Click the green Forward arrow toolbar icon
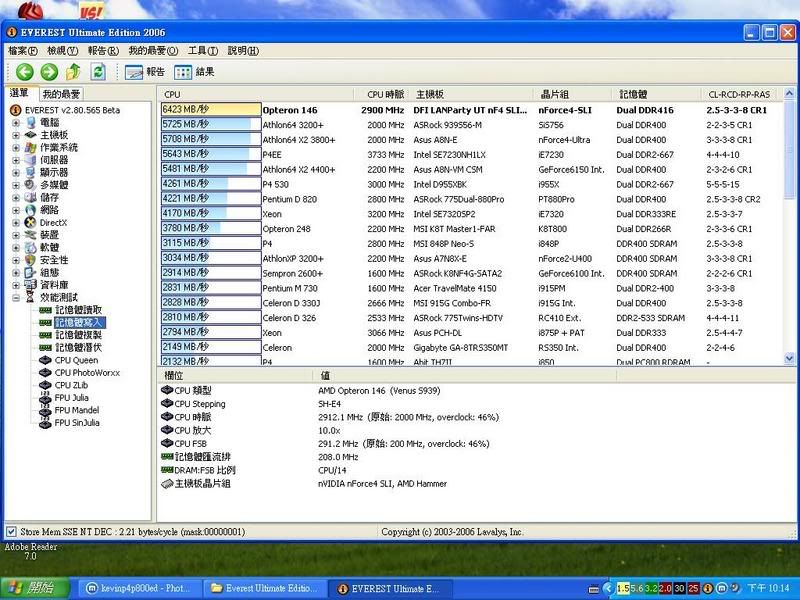The height and width of the screenshot is (600, 800). click(48, 72)
